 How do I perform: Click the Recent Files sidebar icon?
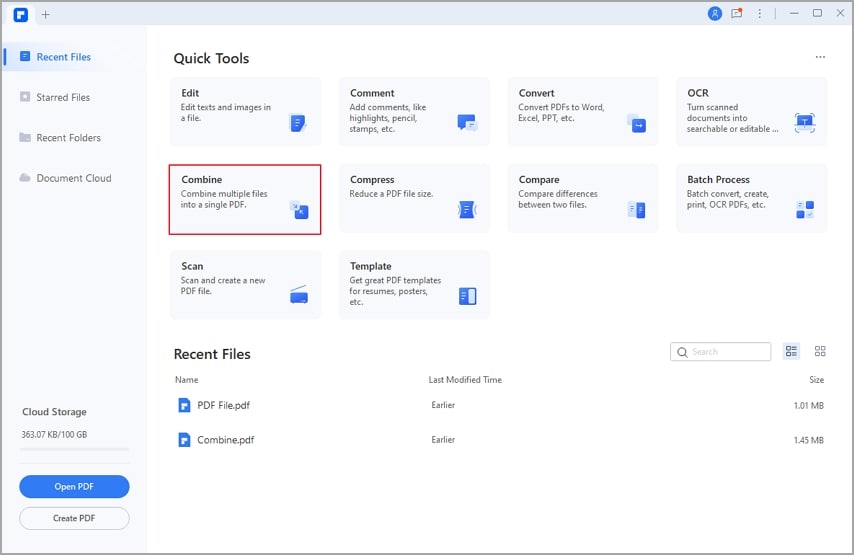[25, 56]
